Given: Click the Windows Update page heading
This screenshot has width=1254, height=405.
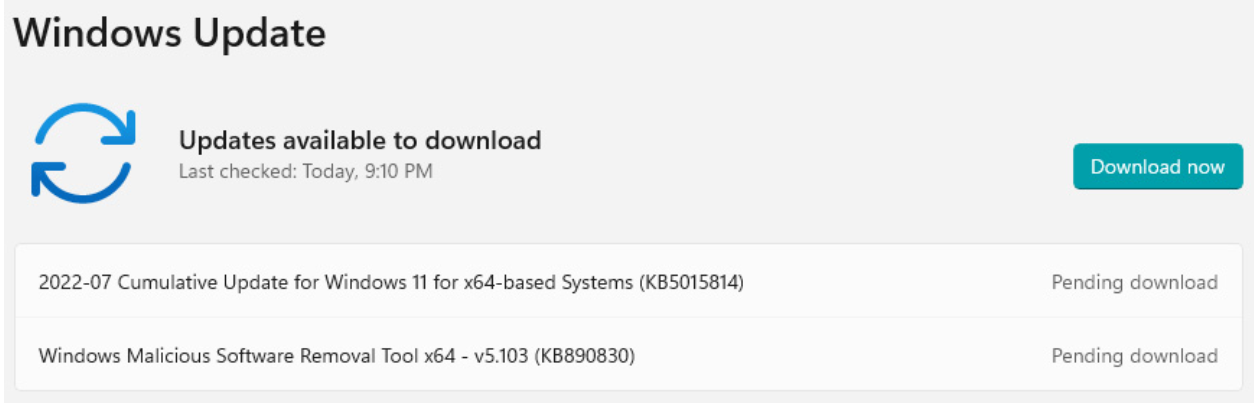Looking at the screenshot, I should click(170, 33).
